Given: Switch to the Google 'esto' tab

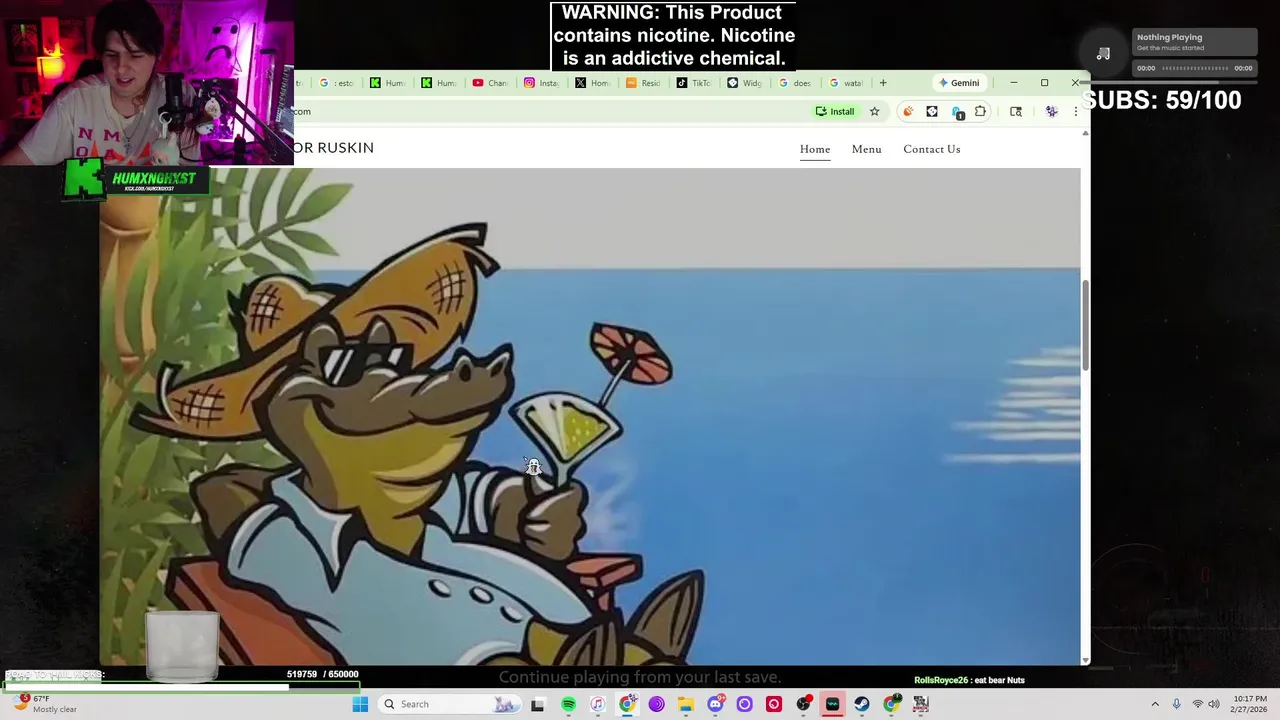Looking at the screenshot, I should tap(337, 83).
